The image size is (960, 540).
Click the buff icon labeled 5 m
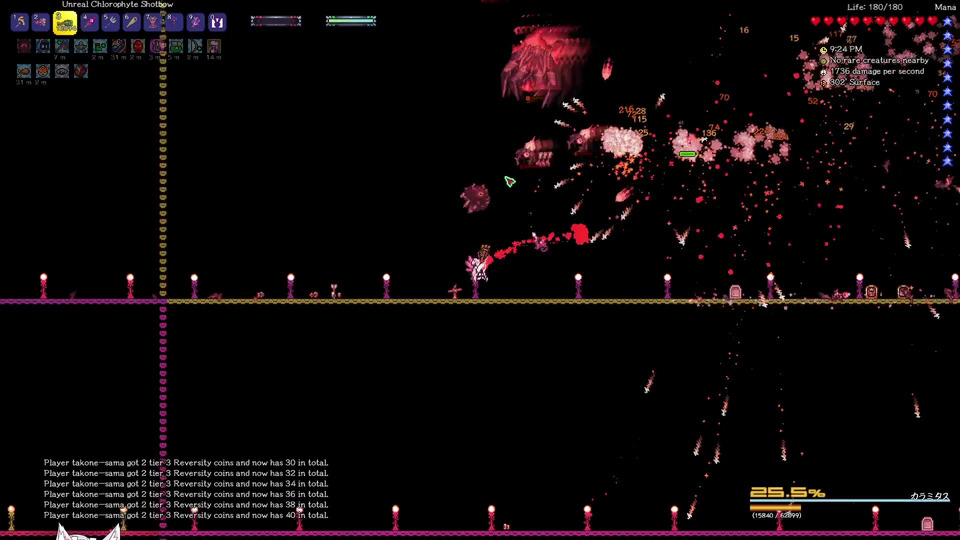[176, 46]
